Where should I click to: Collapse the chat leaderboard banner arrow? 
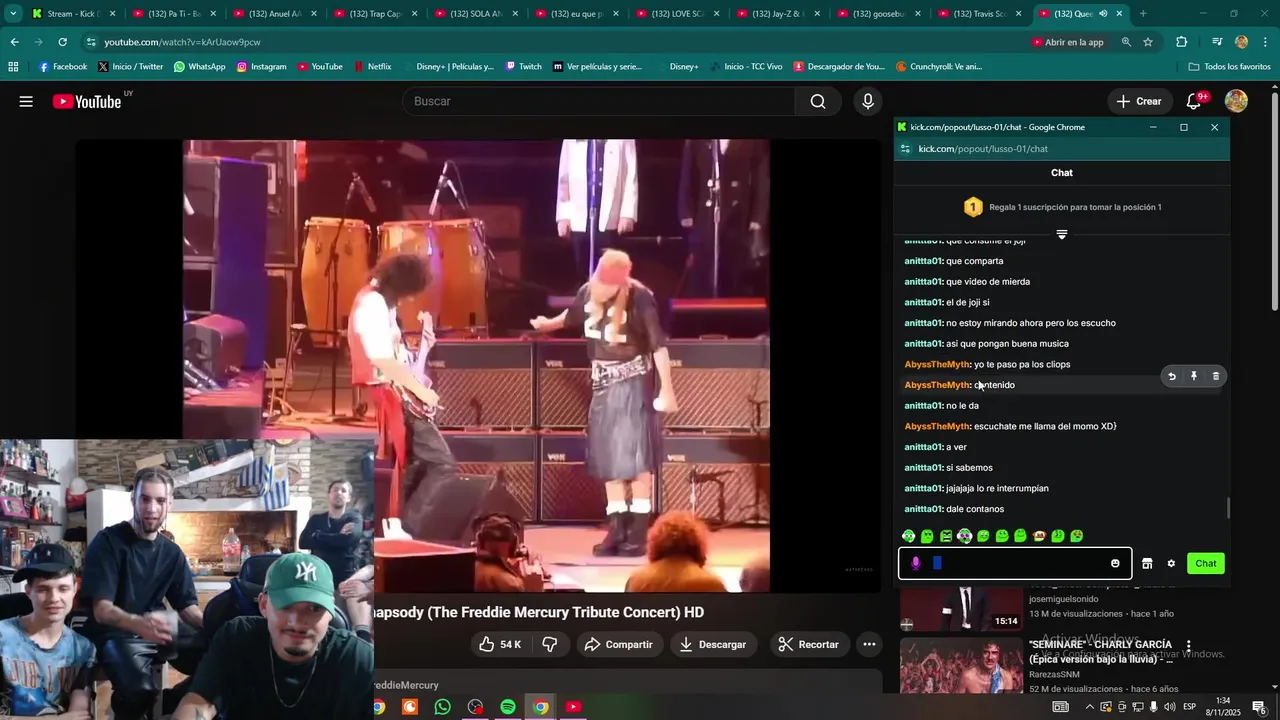[1062, 234]
